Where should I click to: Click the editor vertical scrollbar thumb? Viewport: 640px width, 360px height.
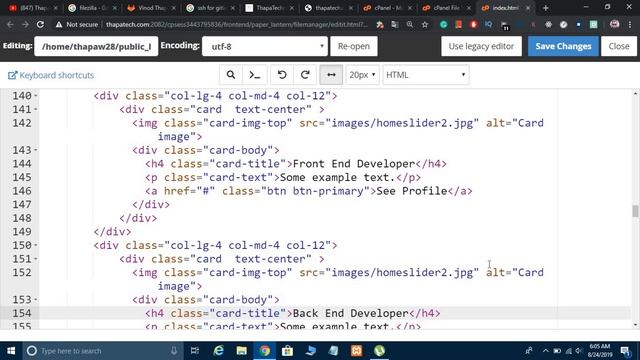pyautogui.click(x=635, y=211)
